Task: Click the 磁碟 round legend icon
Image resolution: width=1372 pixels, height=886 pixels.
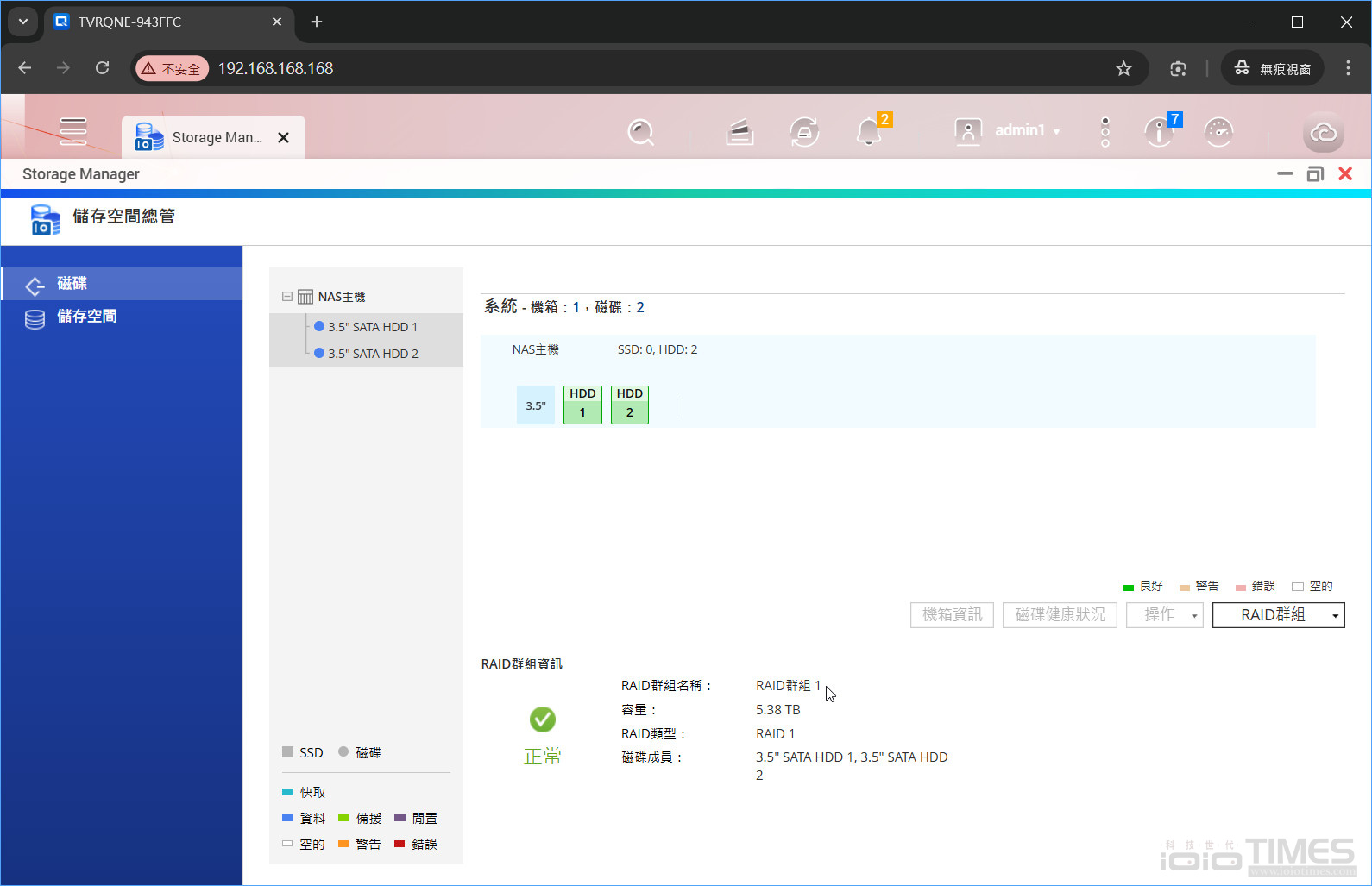Action: point(343,751)
